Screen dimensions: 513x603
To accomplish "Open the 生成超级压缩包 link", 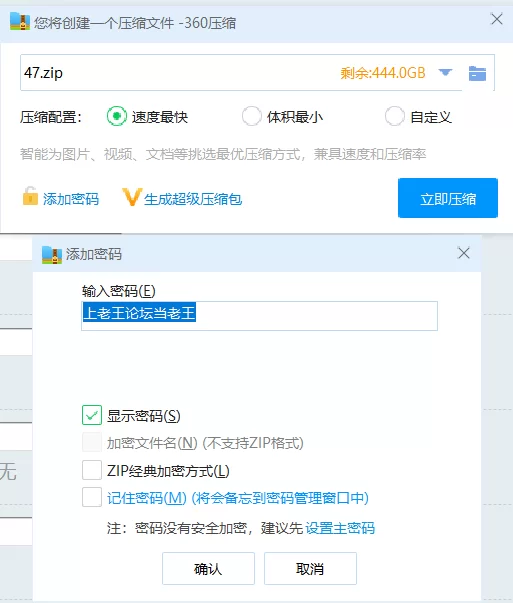I will pos(193,199).
